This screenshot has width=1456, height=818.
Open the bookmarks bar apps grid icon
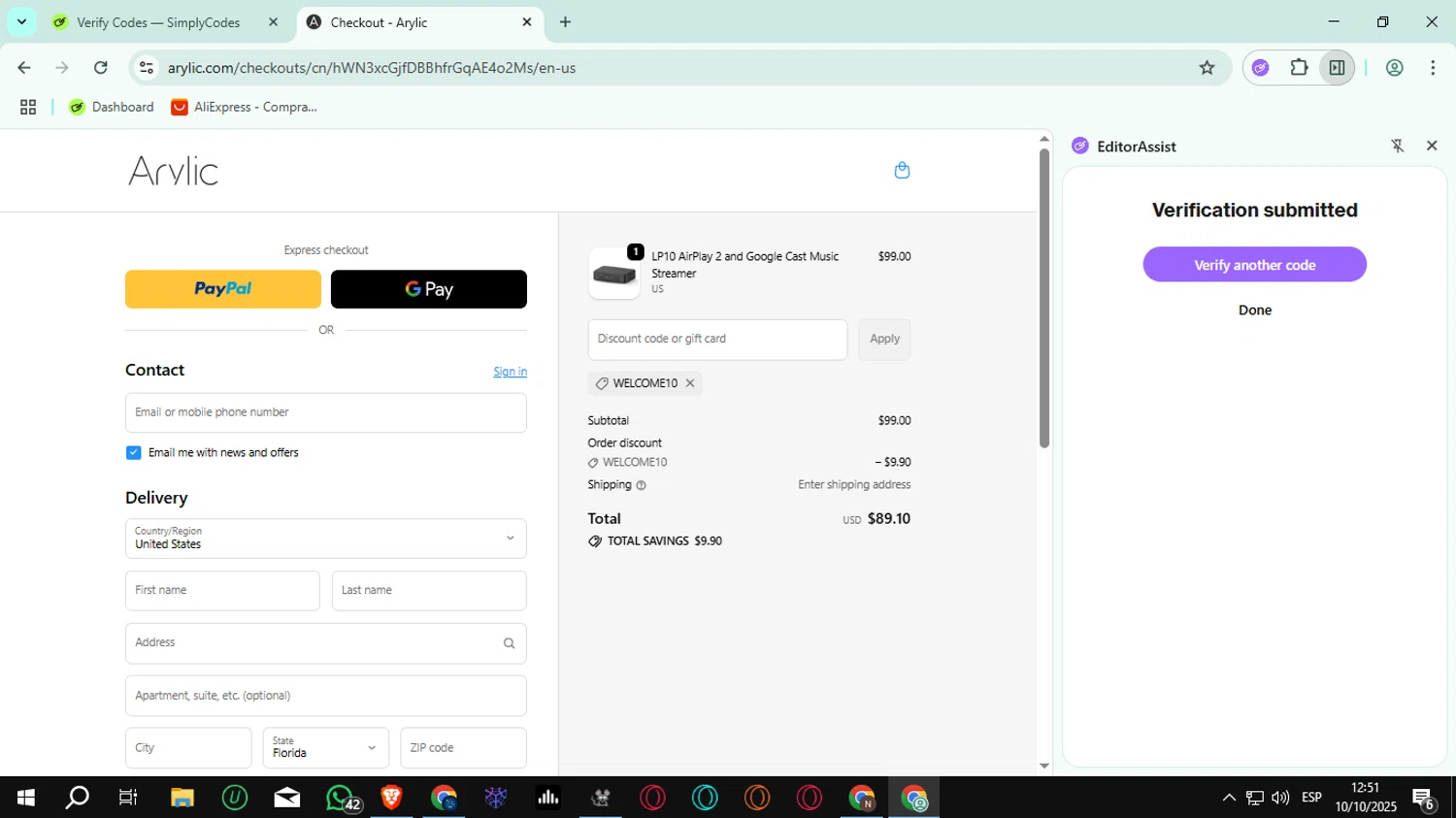point(28,107)
